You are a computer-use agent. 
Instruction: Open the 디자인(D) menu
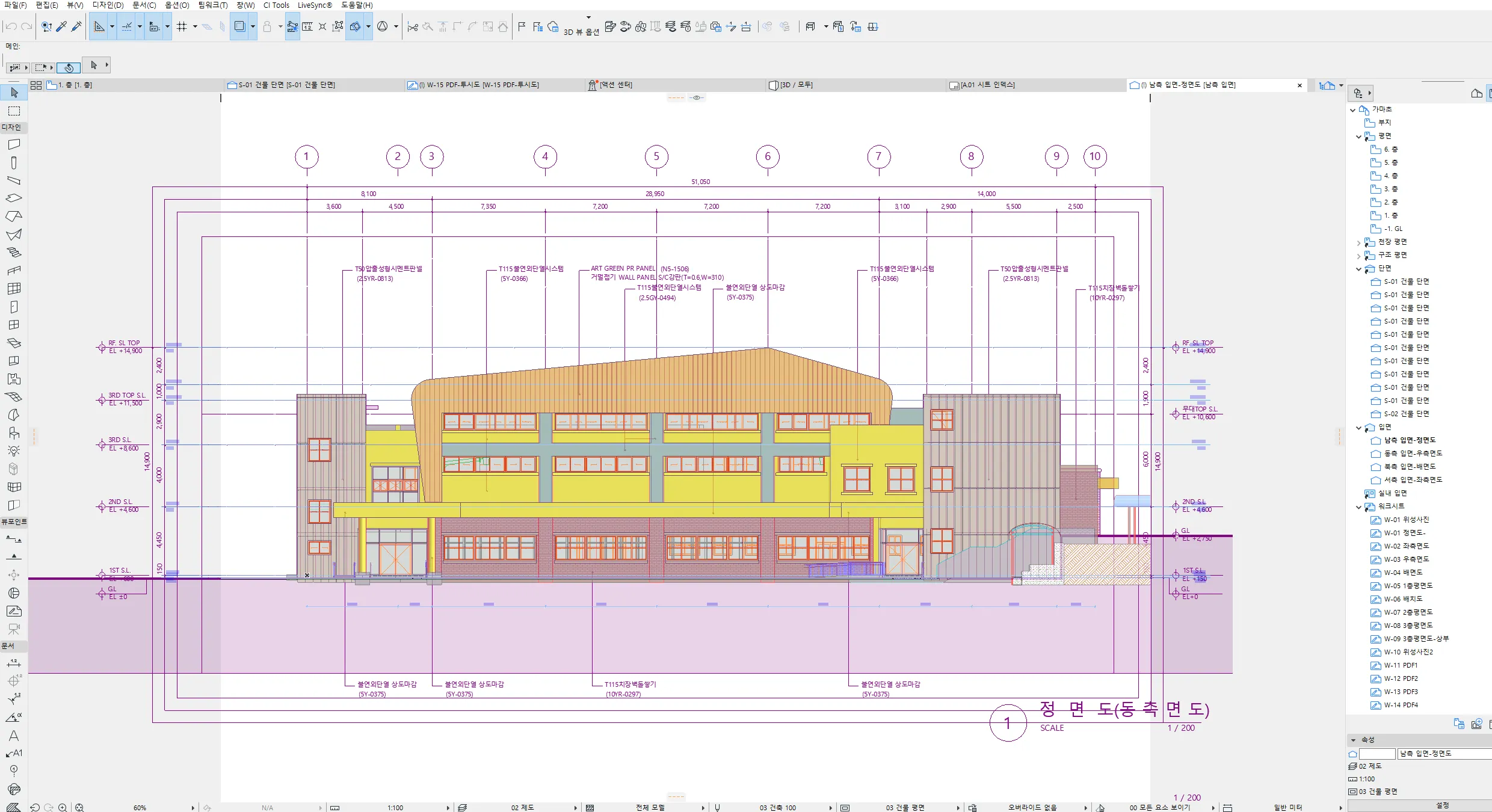[x=108, y=5]
